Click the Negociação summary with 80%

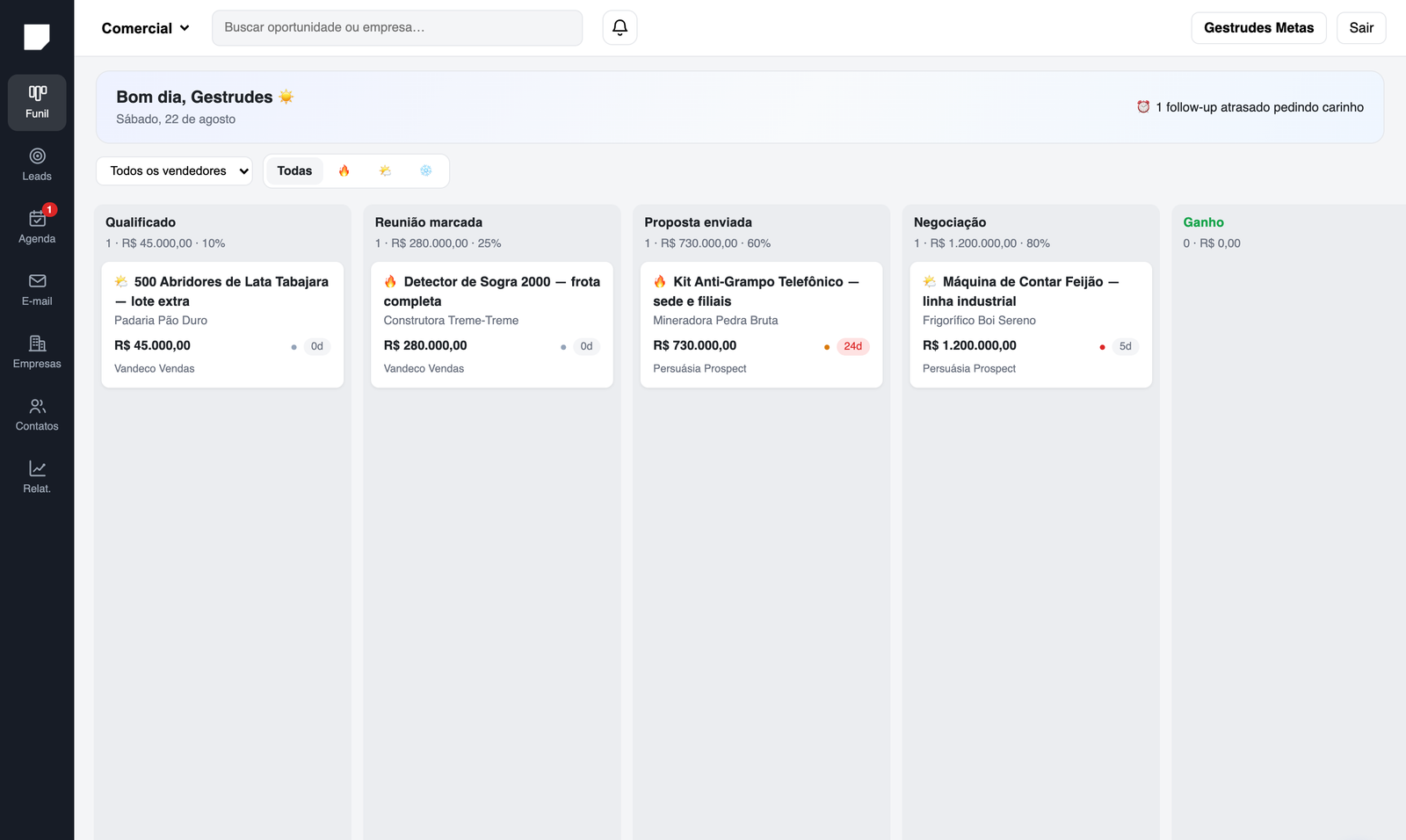tap(982, 243)
